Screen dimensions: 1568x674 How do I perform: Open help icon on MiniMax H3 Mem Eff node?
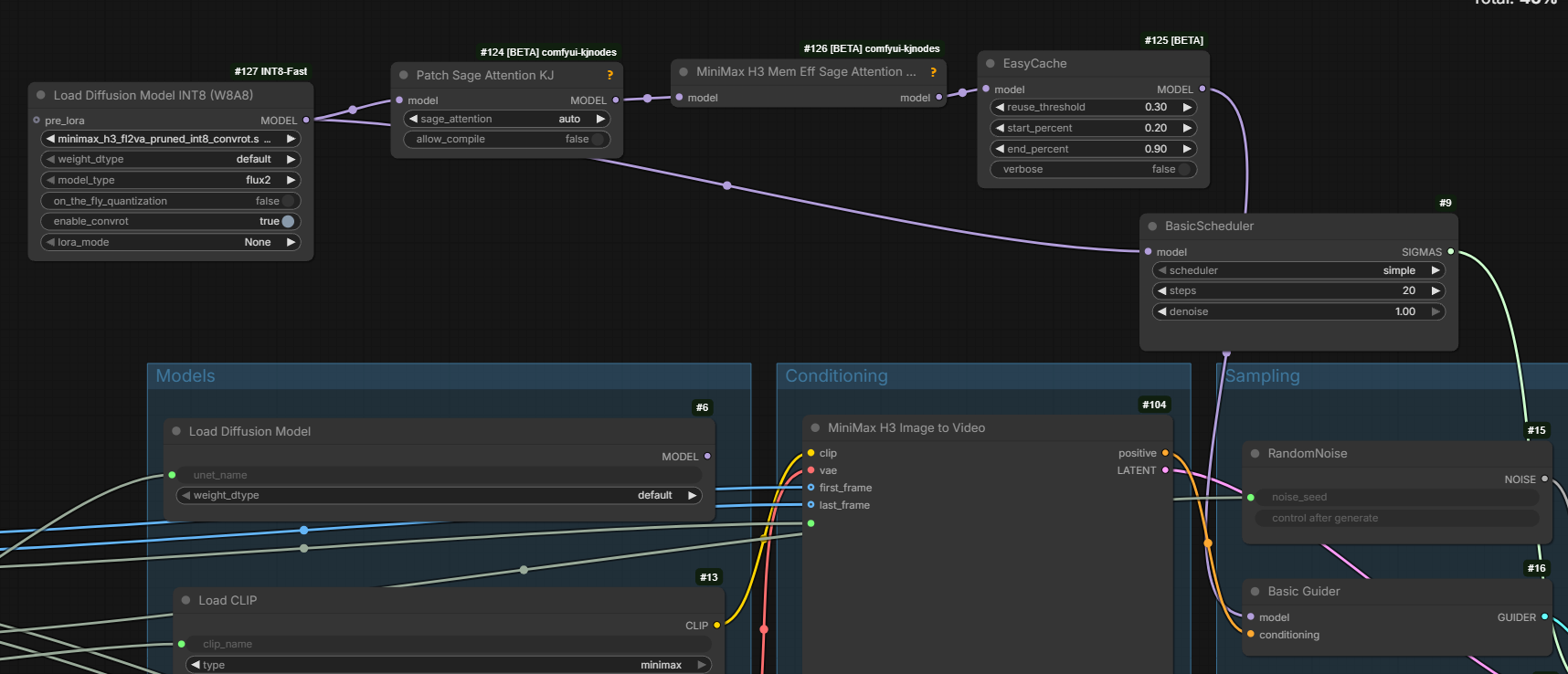click(933, 72)
